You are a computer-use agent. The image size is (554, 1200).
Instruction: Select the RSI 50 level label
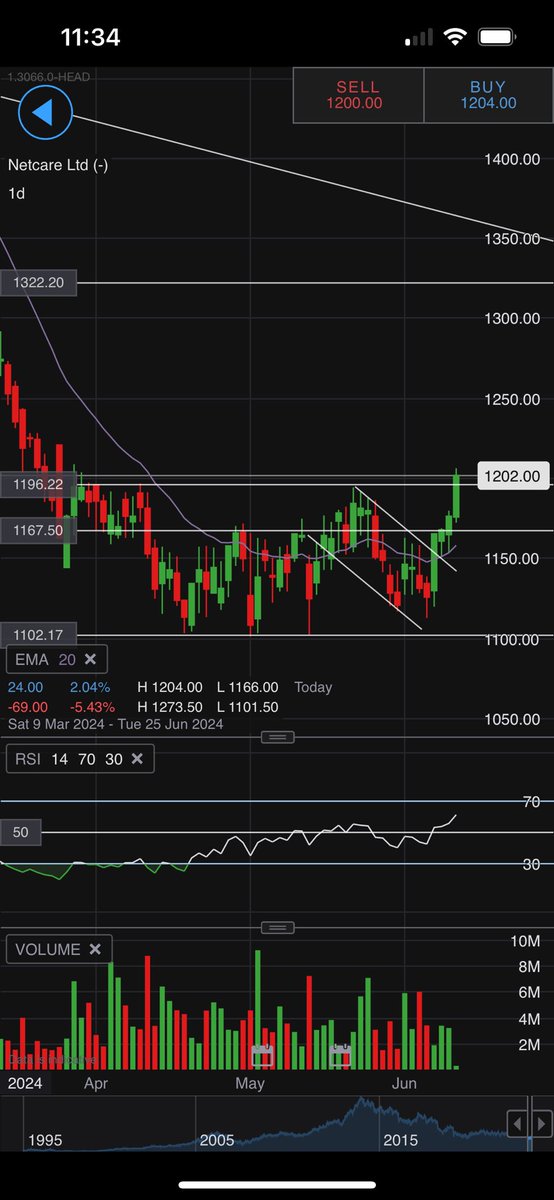point(22,832)
